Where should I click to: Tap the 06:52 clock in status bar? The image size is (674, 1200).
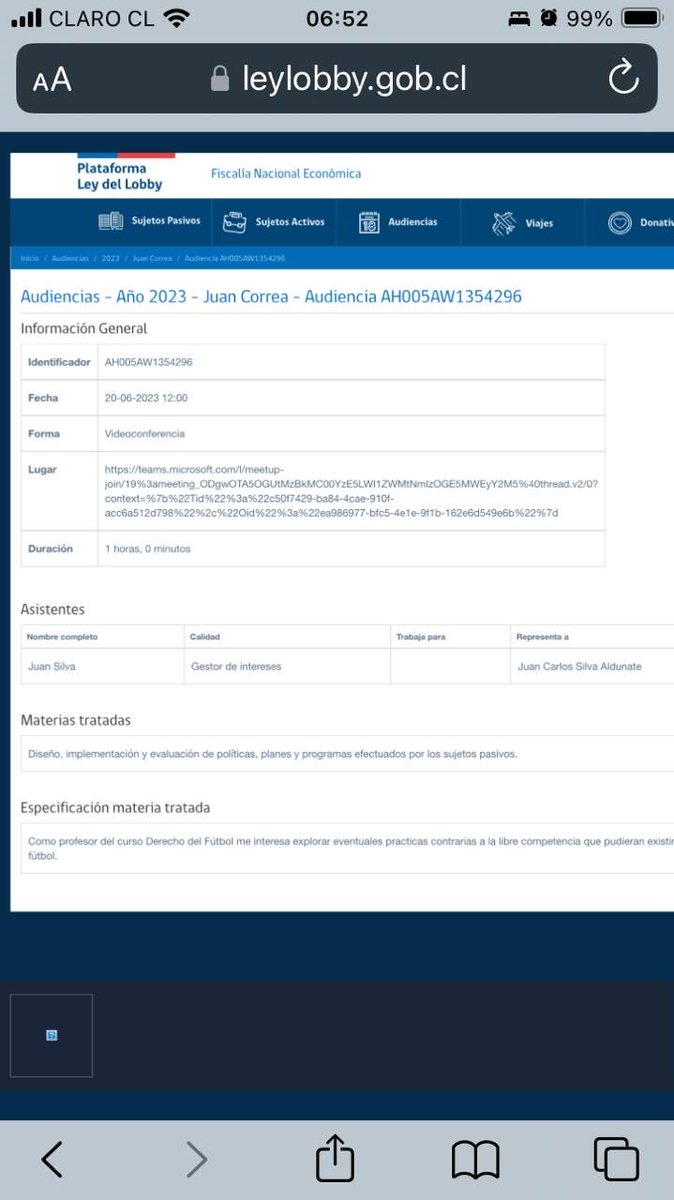(x=337, y=18)
